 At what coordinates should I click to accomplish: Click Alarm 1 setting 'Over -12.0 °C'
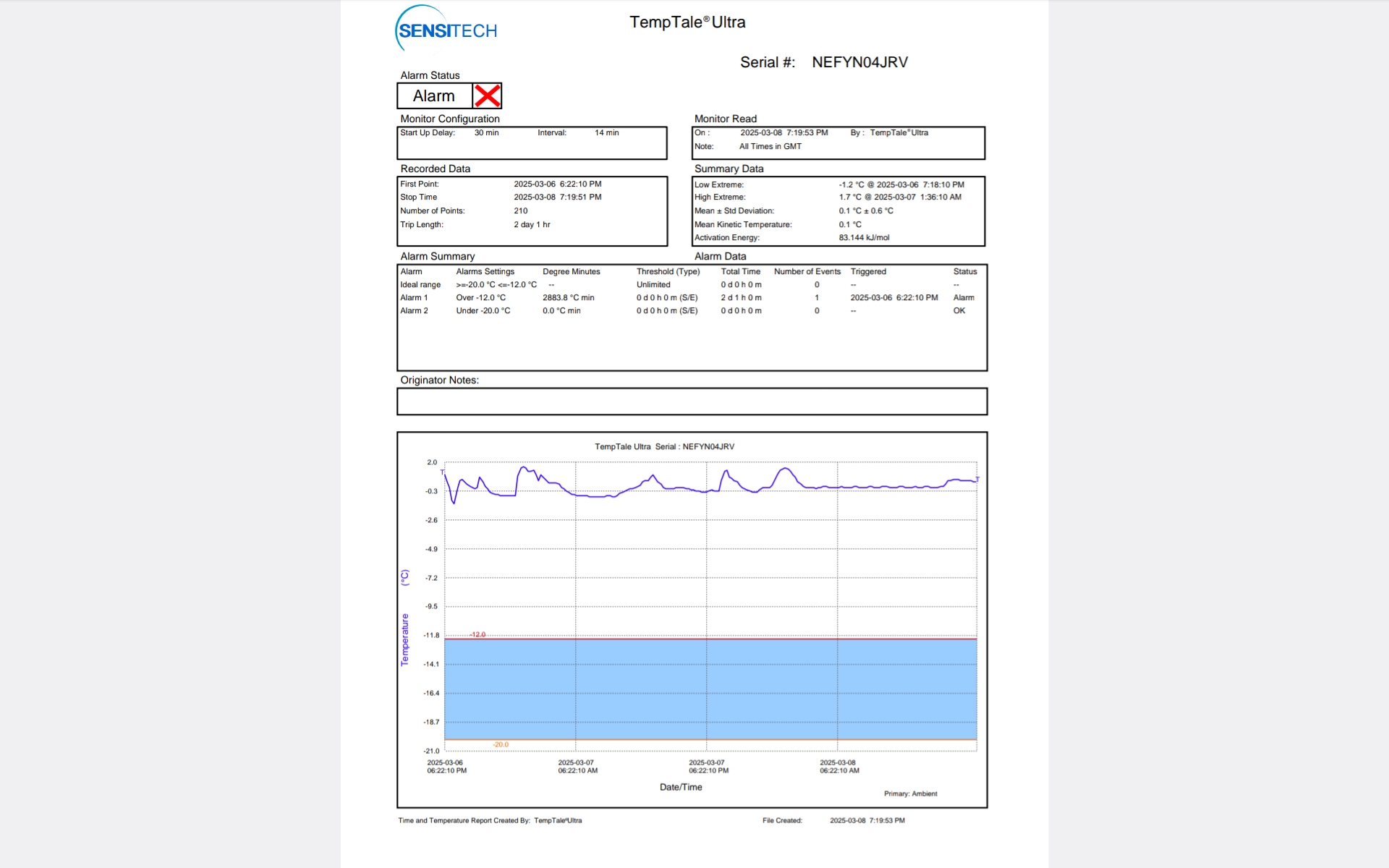coord(480,298)
